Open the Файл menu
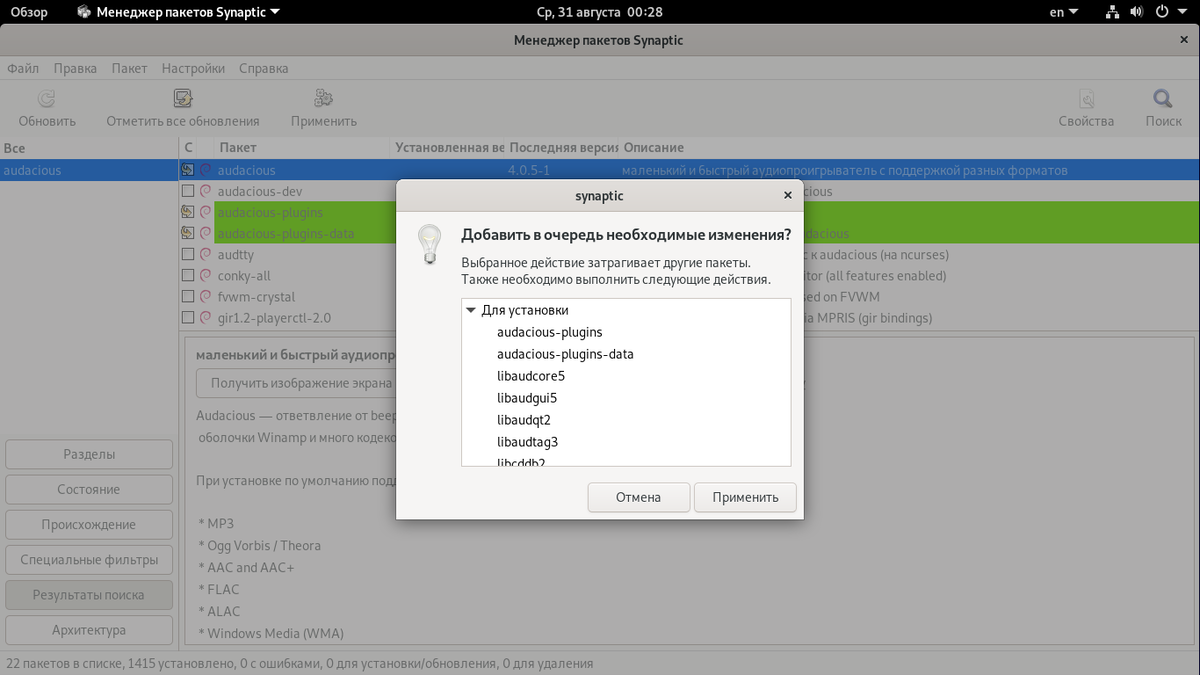Screen dimensions: 1200x675 coord(23,68)
